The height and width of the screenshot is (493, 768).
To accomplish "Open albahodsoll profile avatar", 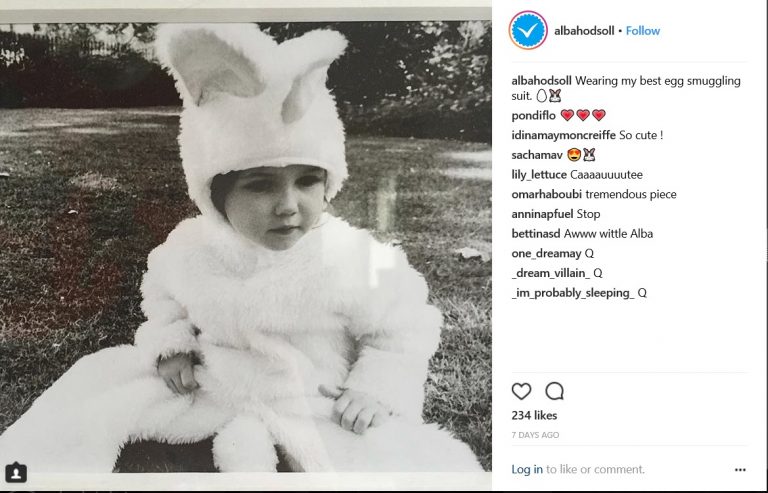I will (x=528, y=31).
